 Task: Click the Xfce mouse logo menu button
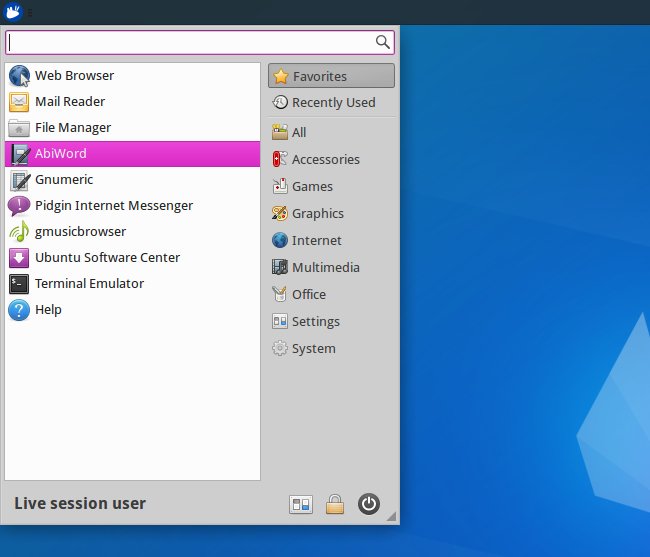(x=12, y=12)
